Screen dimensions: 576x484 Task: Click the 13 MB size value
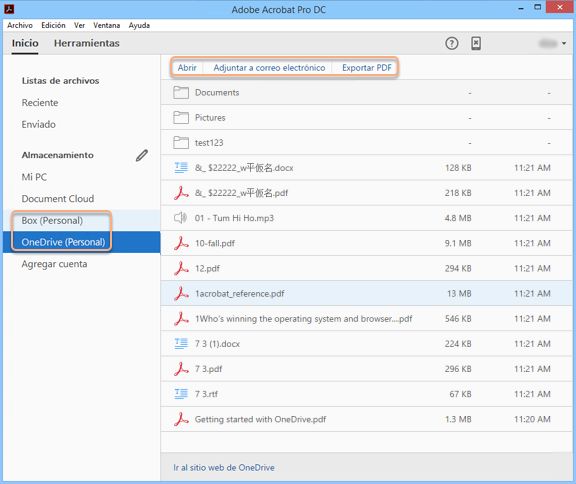(459, 293)
